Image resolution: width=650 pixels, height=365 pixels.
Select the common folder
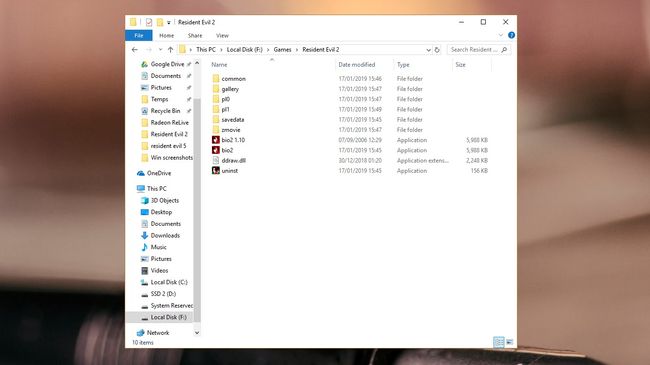click(233, 79)
